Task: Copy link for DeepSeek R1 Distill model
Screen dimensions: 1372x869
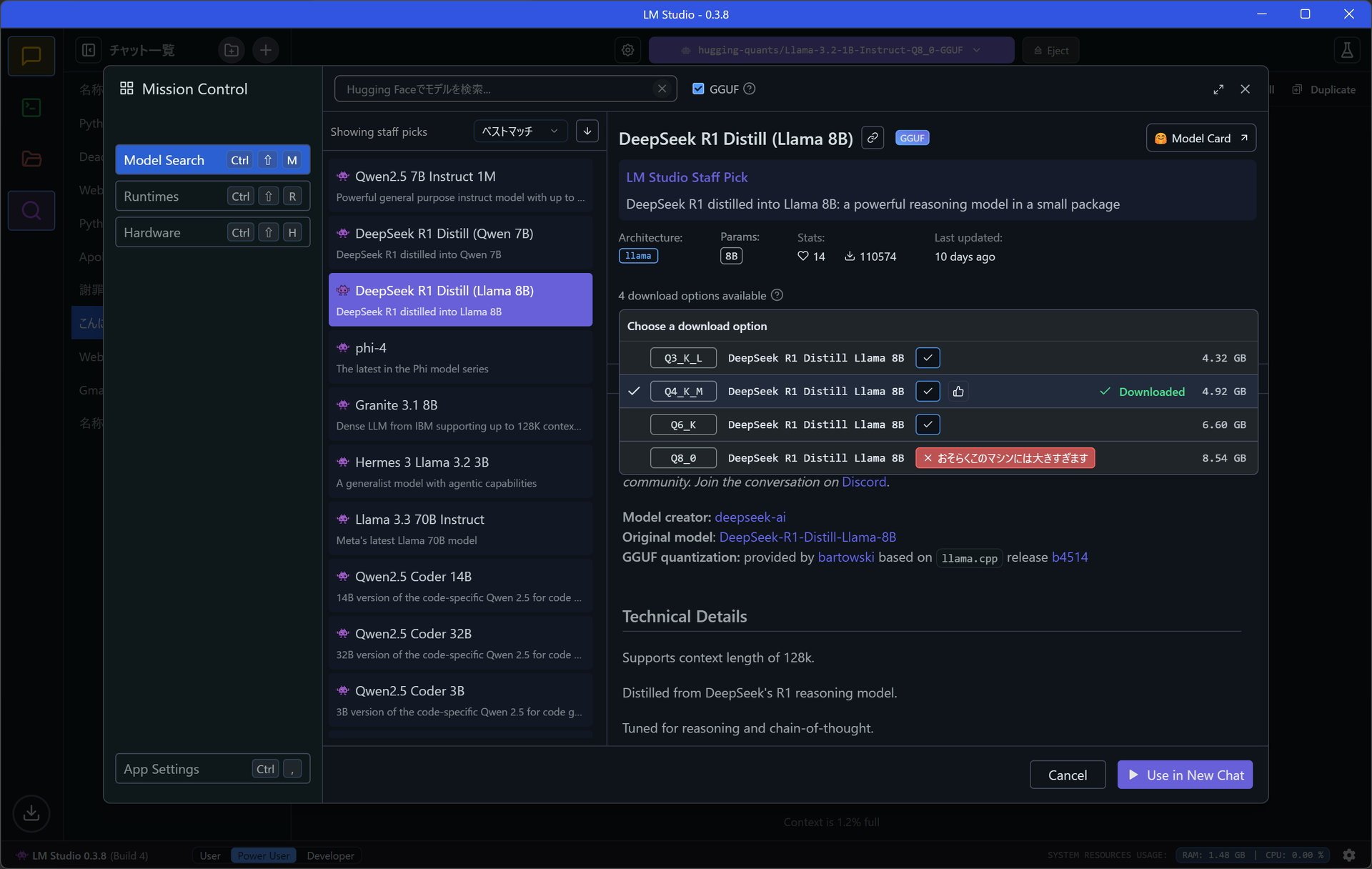Action: (x=873, y=138)
